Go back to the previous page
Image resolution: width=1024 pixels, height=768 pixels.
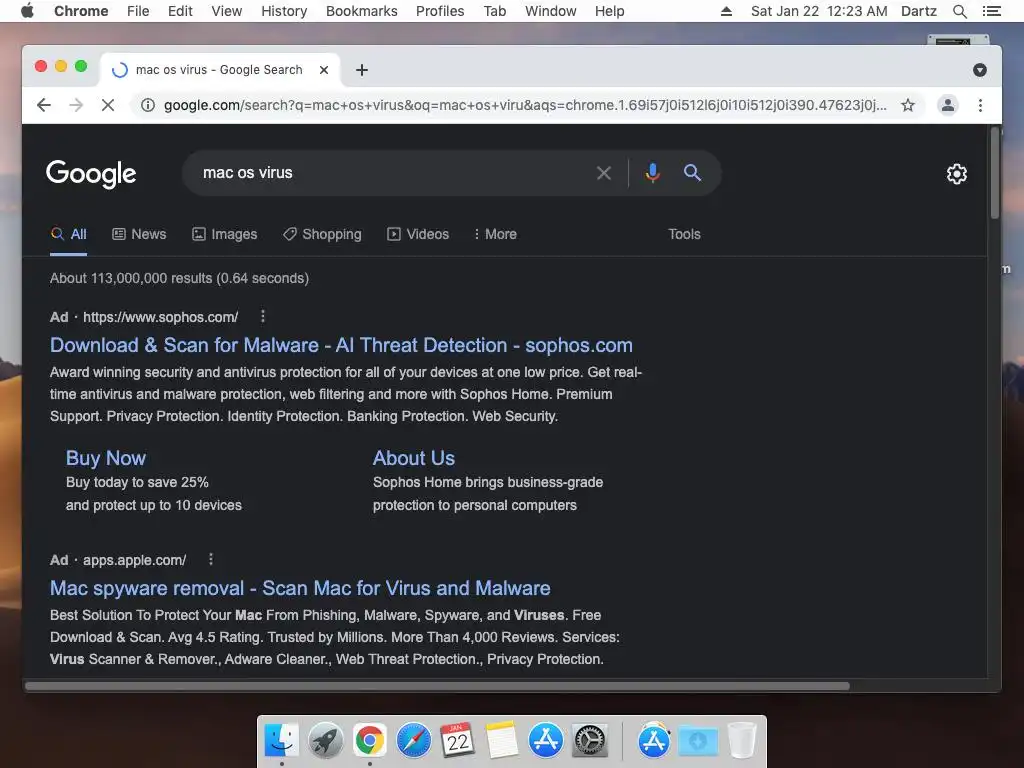point(44,105)
